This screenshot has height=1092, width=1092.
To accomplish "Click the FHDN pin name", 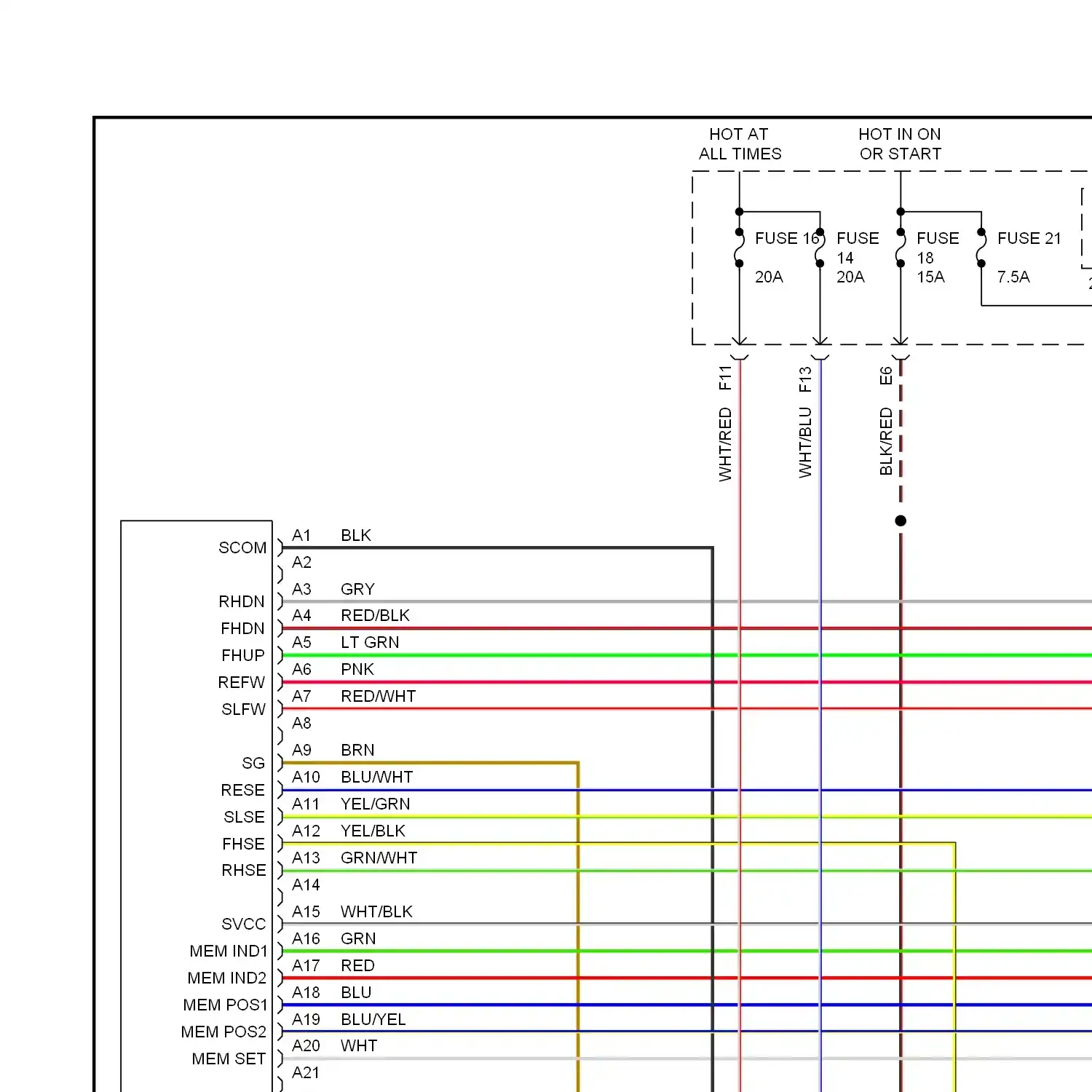I will click(242, 628).
